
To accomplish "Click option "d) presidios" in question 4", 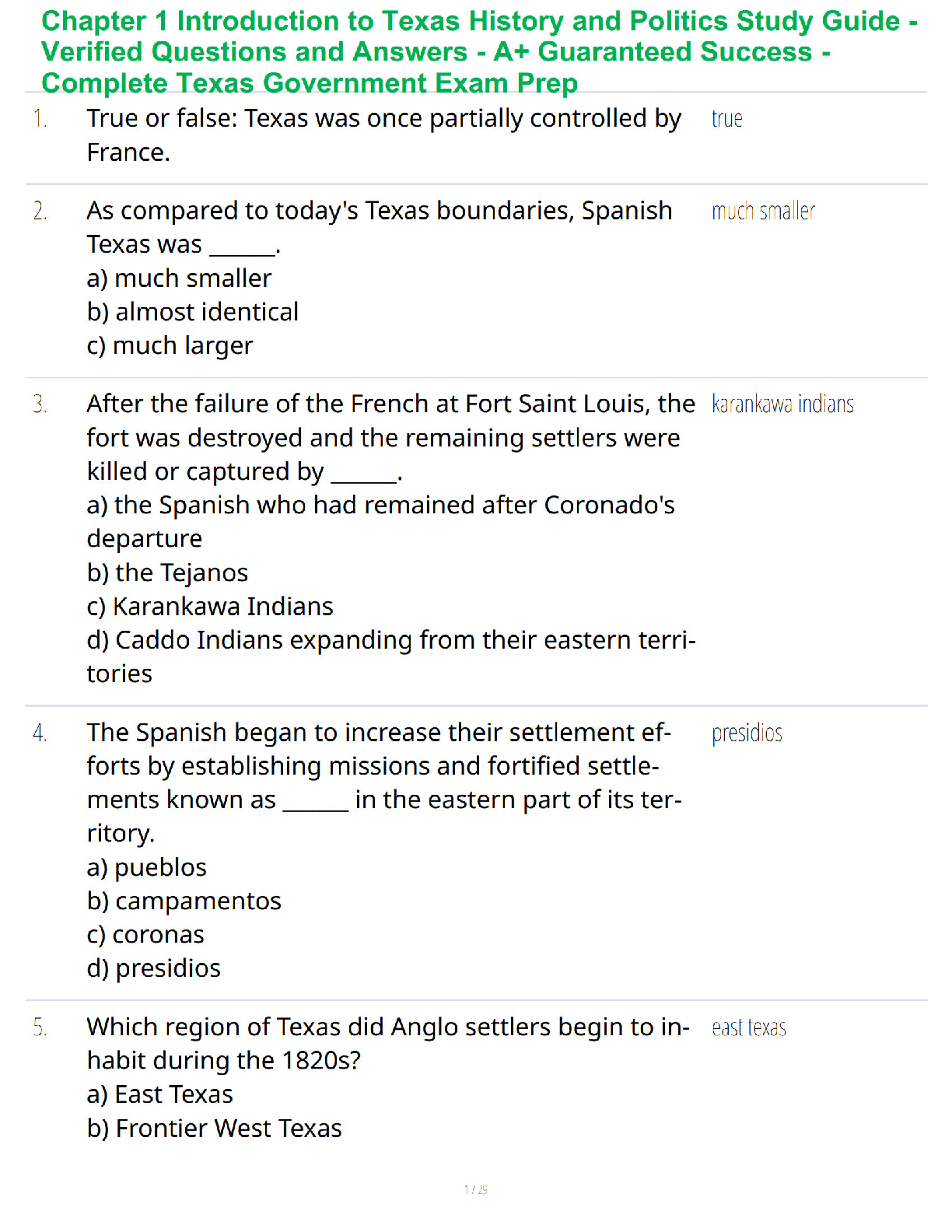I will 153,968.
